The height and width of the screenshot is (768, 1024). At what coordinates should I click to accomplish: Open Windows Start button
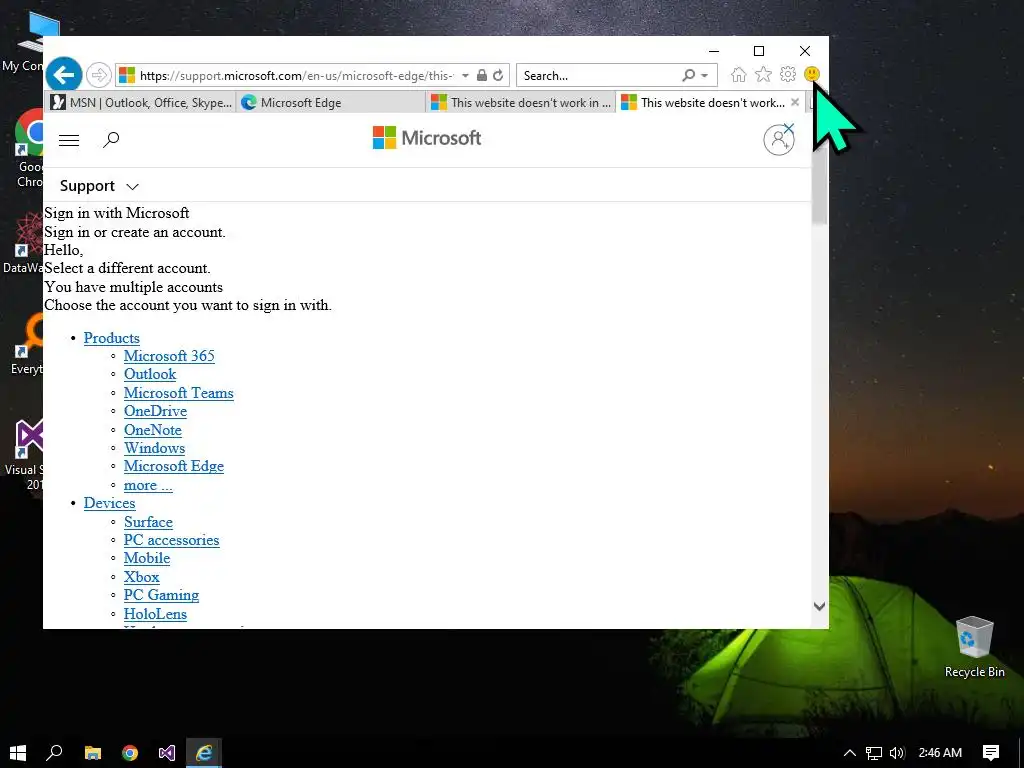pyautogui.click(x=18, y=753)
